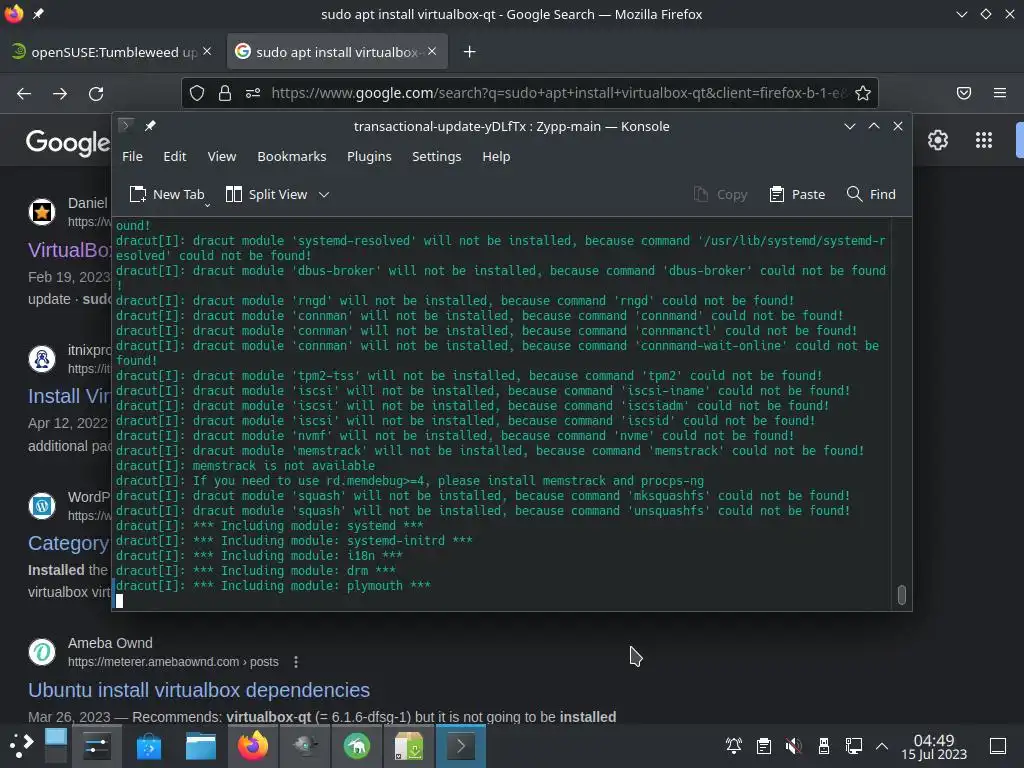Open a New Tab in Konsole
This screenshot has width=1024, height=768.
[167, 195]
